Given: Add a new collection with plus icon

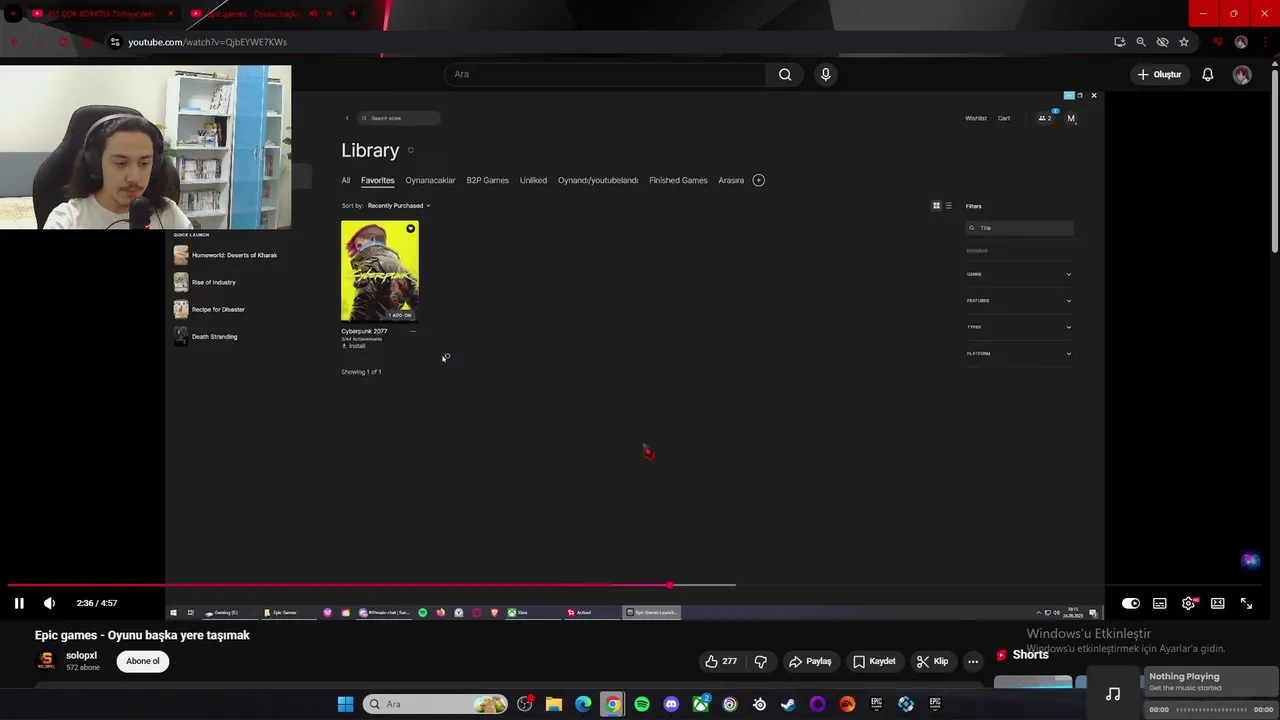Looking at the screenshot, I should [758, 180].
